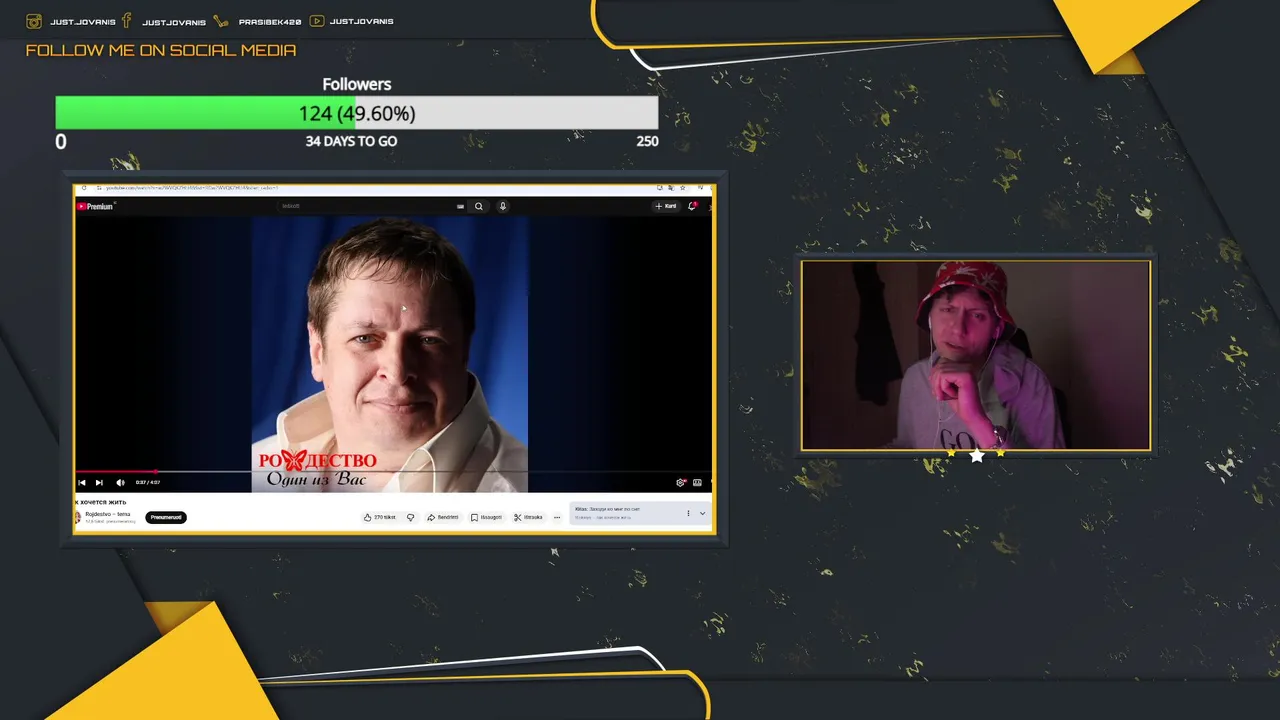Open the on-screen keyboard icon in search
This screenshot has height=720, width=1280.
click(460, 206)
